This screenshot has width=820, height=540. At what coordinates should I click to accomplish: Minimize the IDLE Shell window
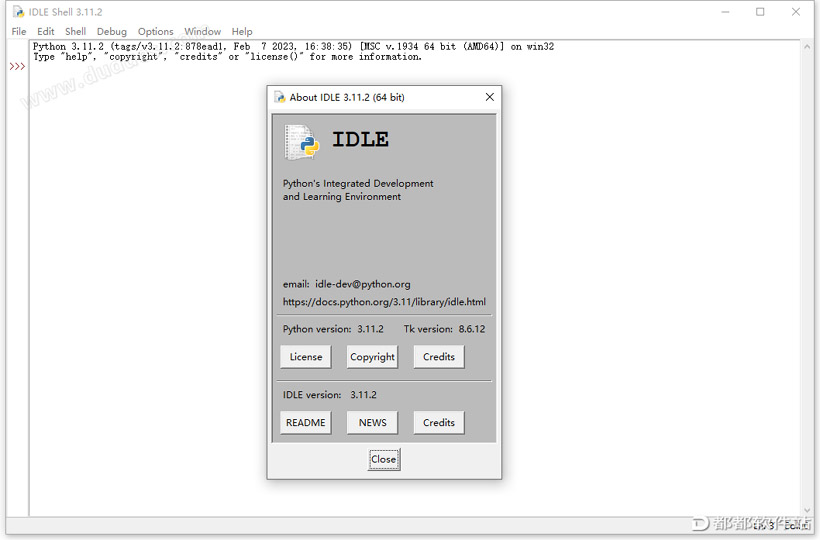pos(725,12)
